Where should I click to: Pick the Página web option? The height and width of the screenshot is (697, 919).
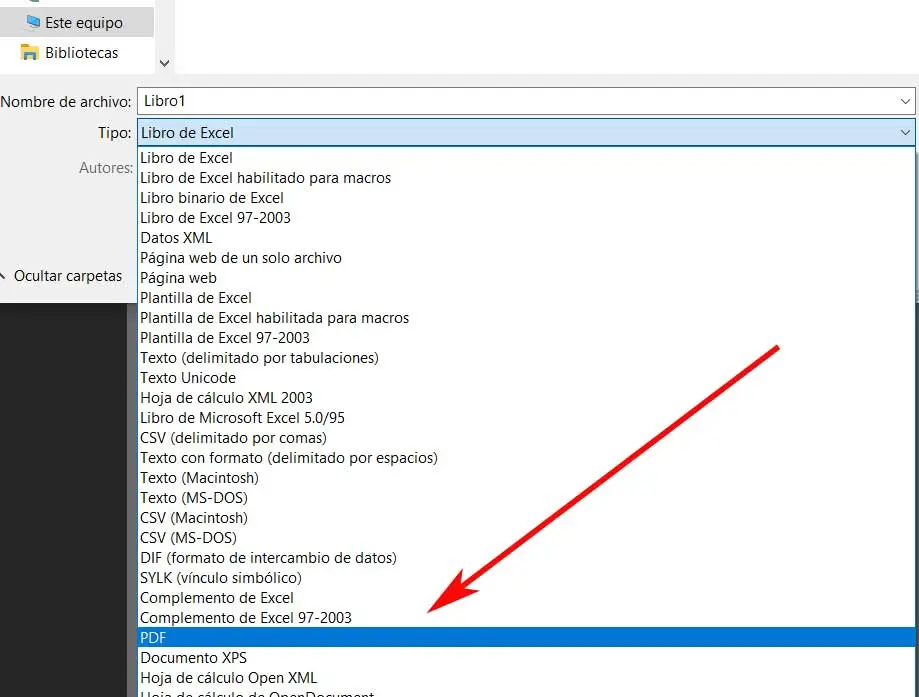pyautogui.click(x=526, y=278)
